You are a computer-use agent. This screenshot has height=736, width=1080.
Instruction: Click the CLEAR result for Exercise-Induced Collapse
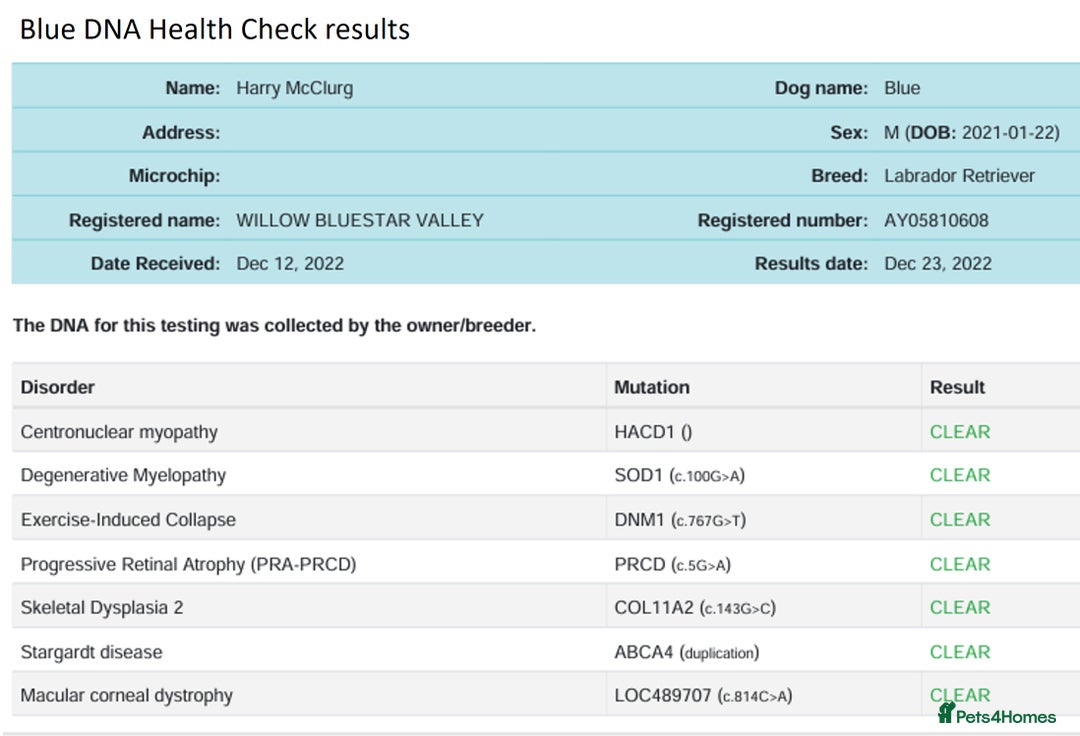pyautogui.click(x=960, y=520)
